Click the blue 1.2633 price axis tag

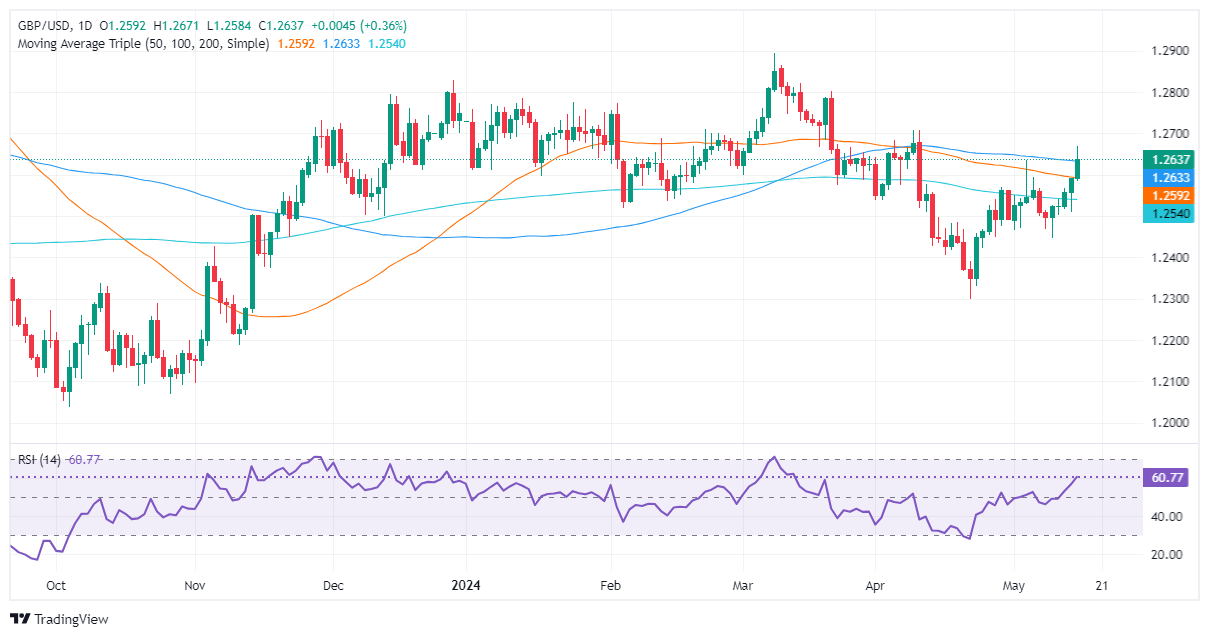tap(1173, 177)
